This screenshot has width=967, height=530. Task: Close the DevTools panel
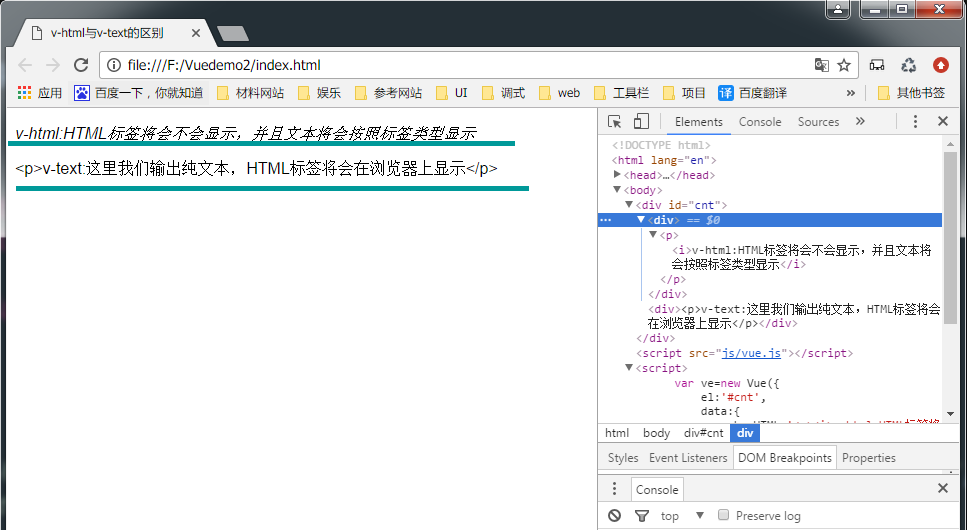point(943,122)
